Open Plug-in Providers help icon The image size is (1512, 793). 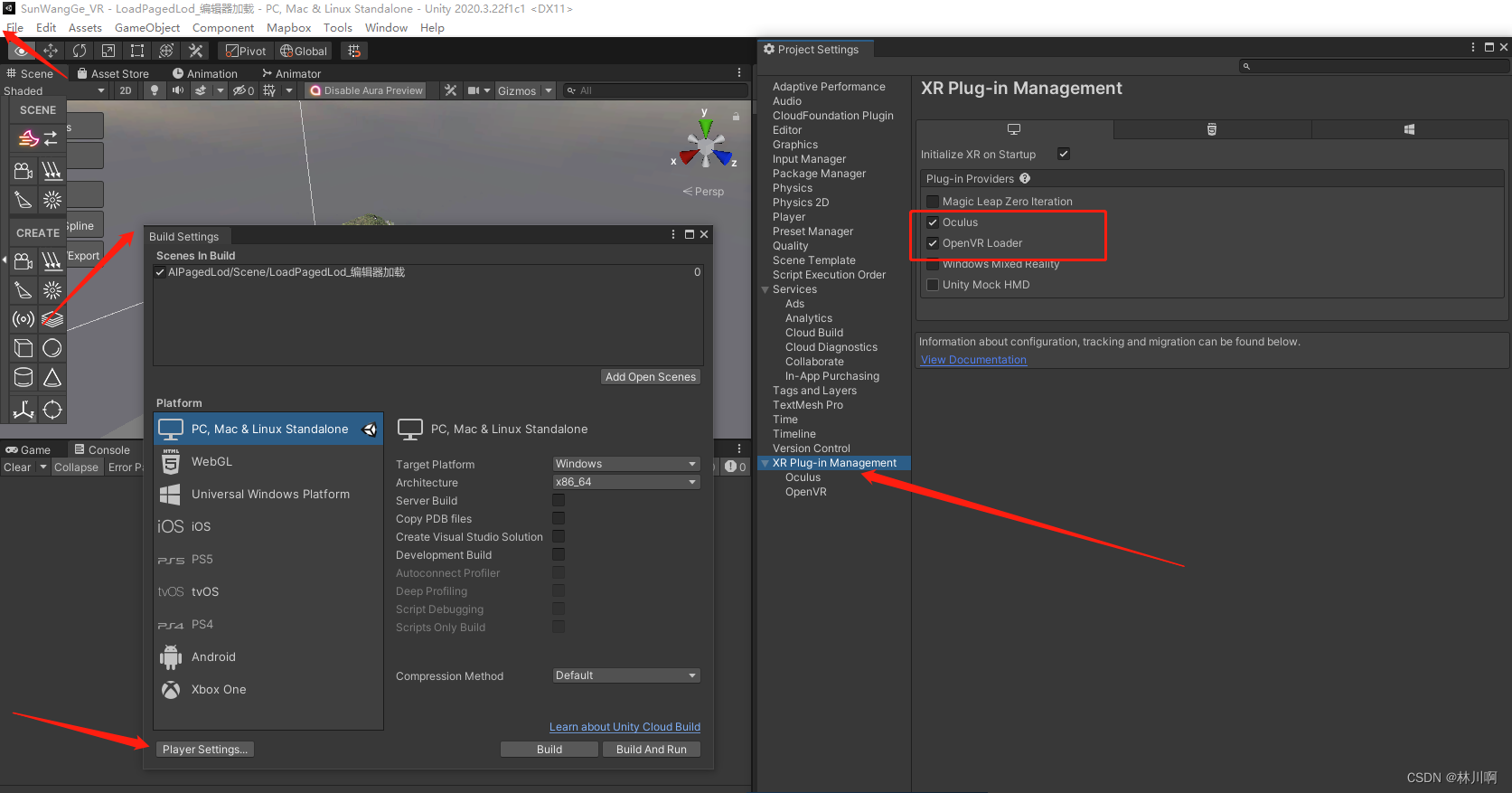point(1025,178)
